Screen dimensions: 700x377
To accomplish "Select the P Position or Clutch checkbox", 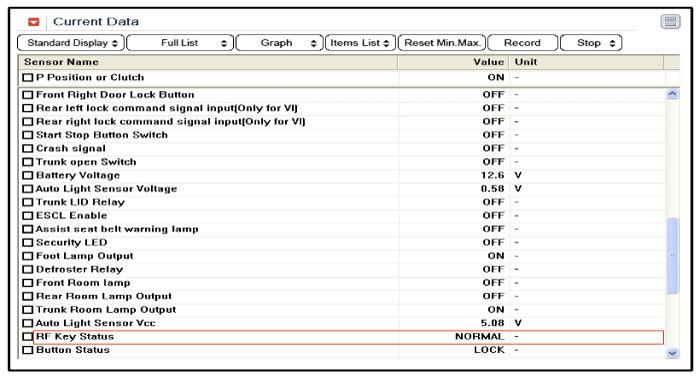I will pos(28,78).
